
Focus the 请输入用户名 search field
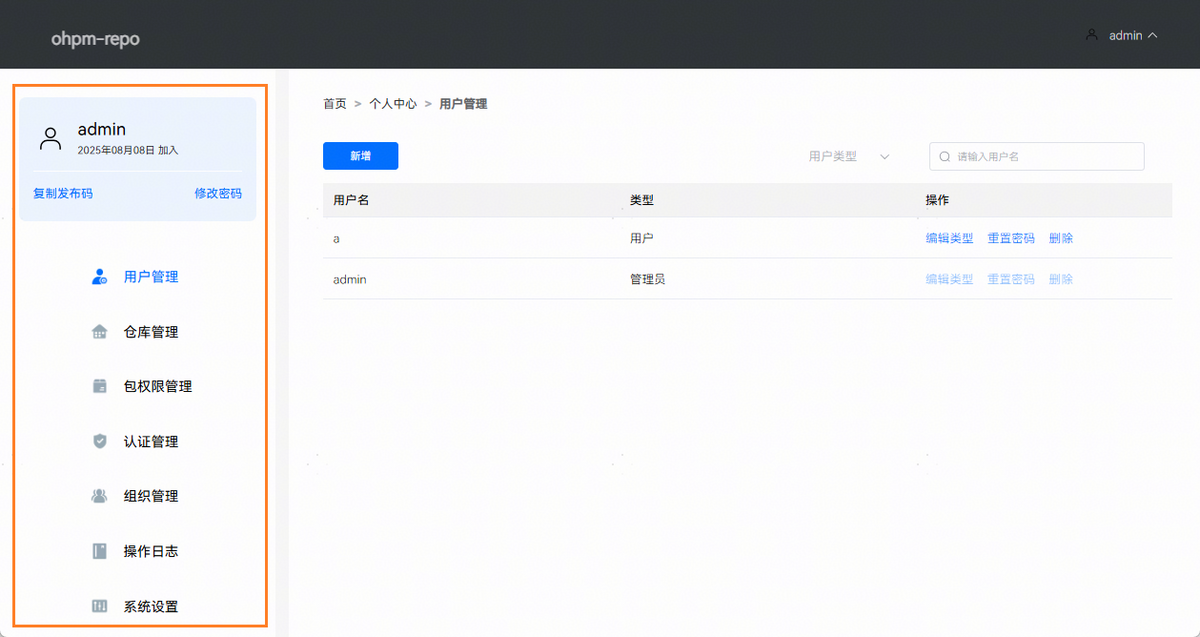[x=1045, y=157]
